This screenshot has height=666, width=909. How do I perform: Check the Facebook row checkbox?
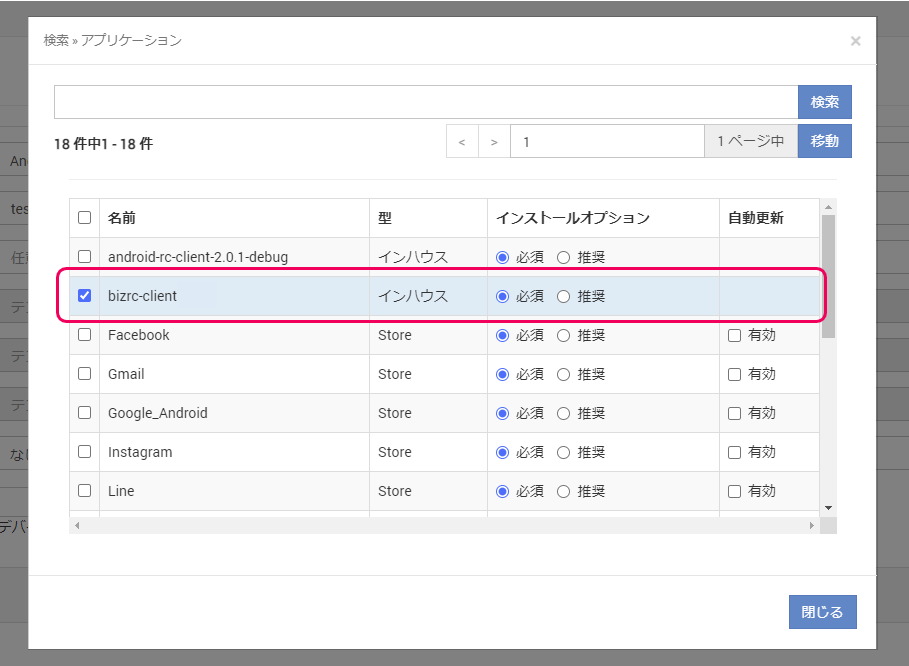[x=84, y=335]
